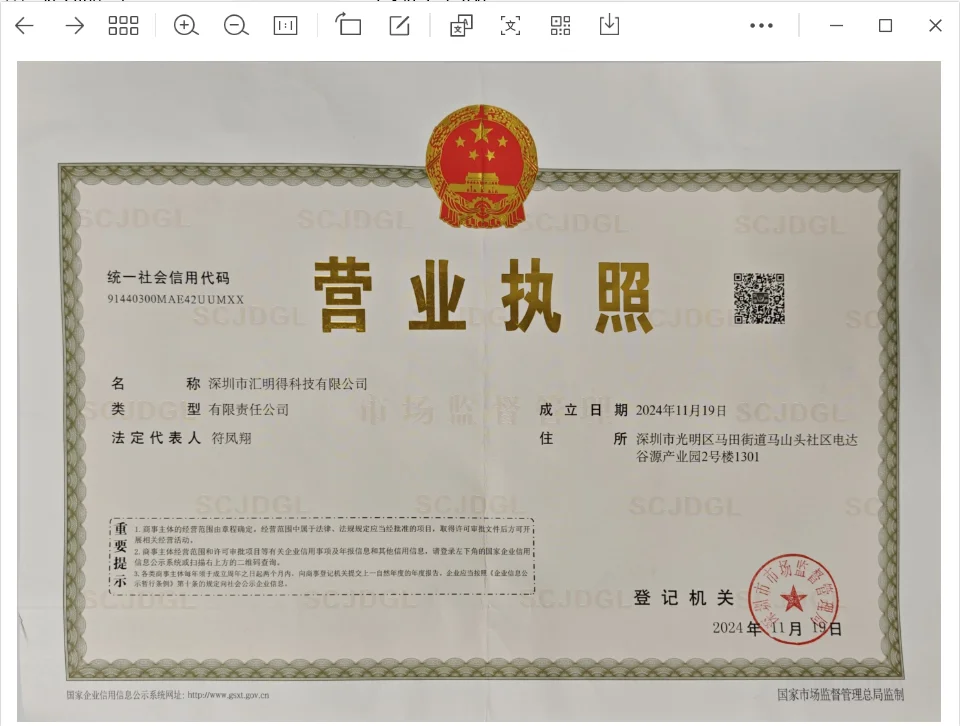Rotate the image

point(348,25)
